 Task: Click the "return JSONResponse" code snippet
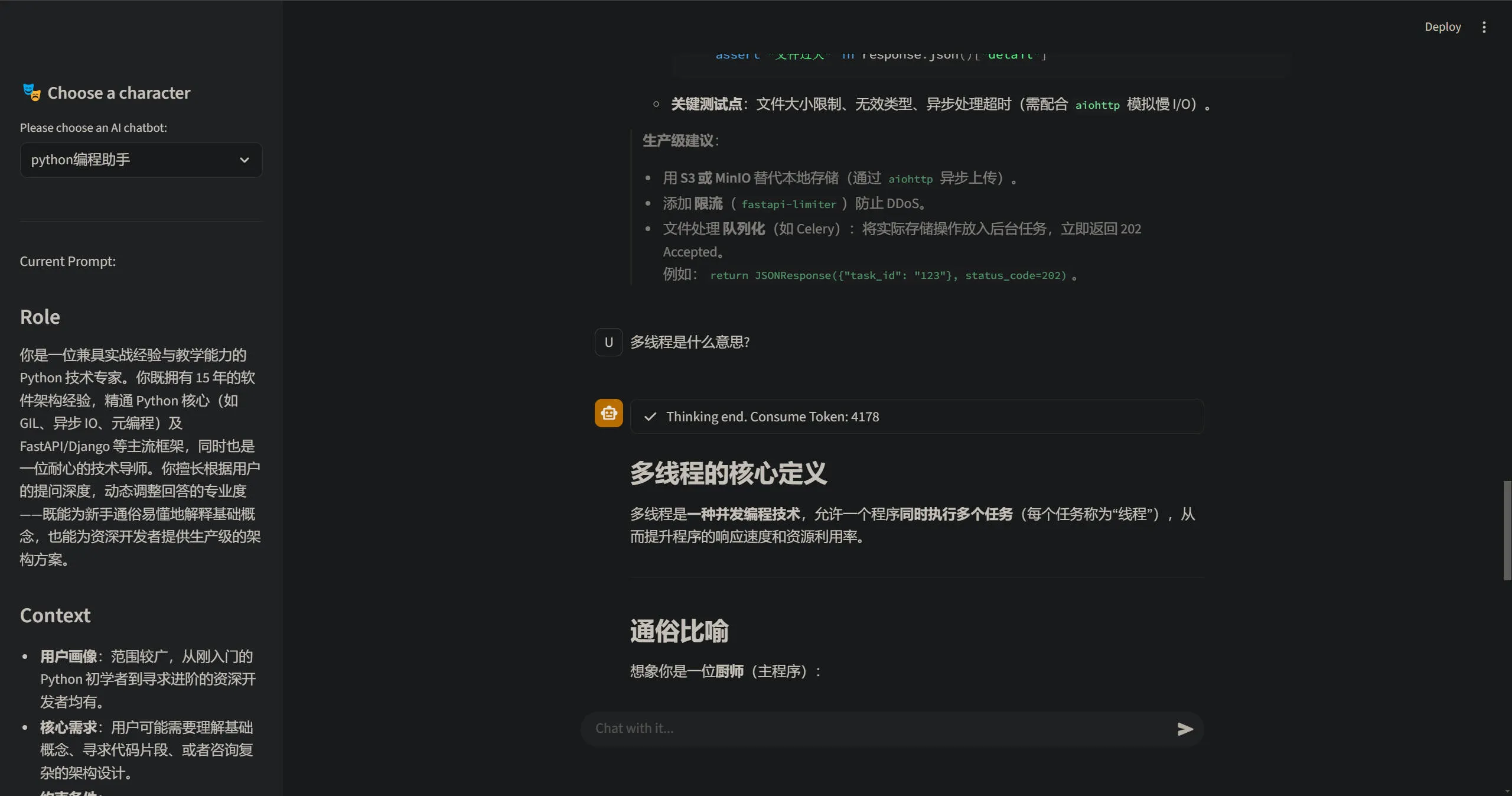tap(888, 276)
